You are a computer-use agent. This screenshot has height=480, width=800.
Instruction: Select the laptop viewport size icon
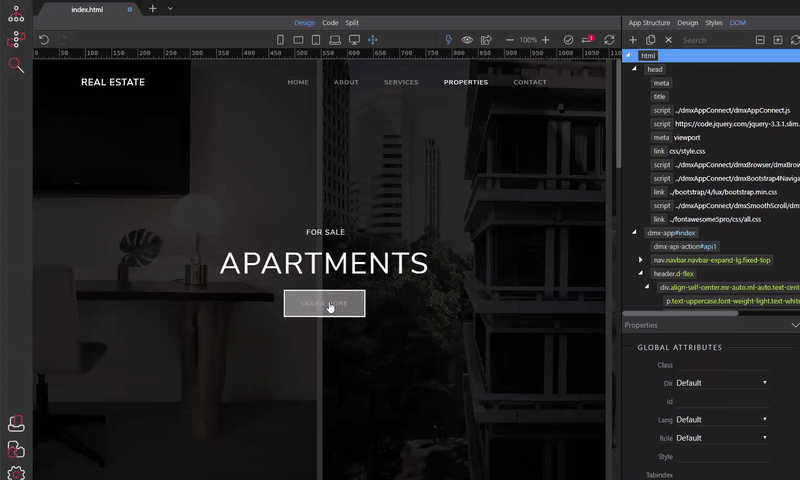(335, 40)
